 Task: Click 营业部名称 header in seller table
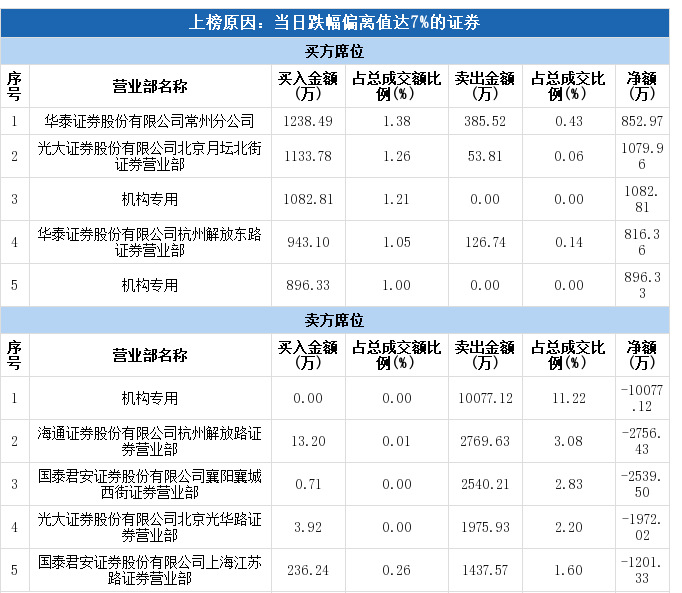pyautogui.click(x=150, y=355)
